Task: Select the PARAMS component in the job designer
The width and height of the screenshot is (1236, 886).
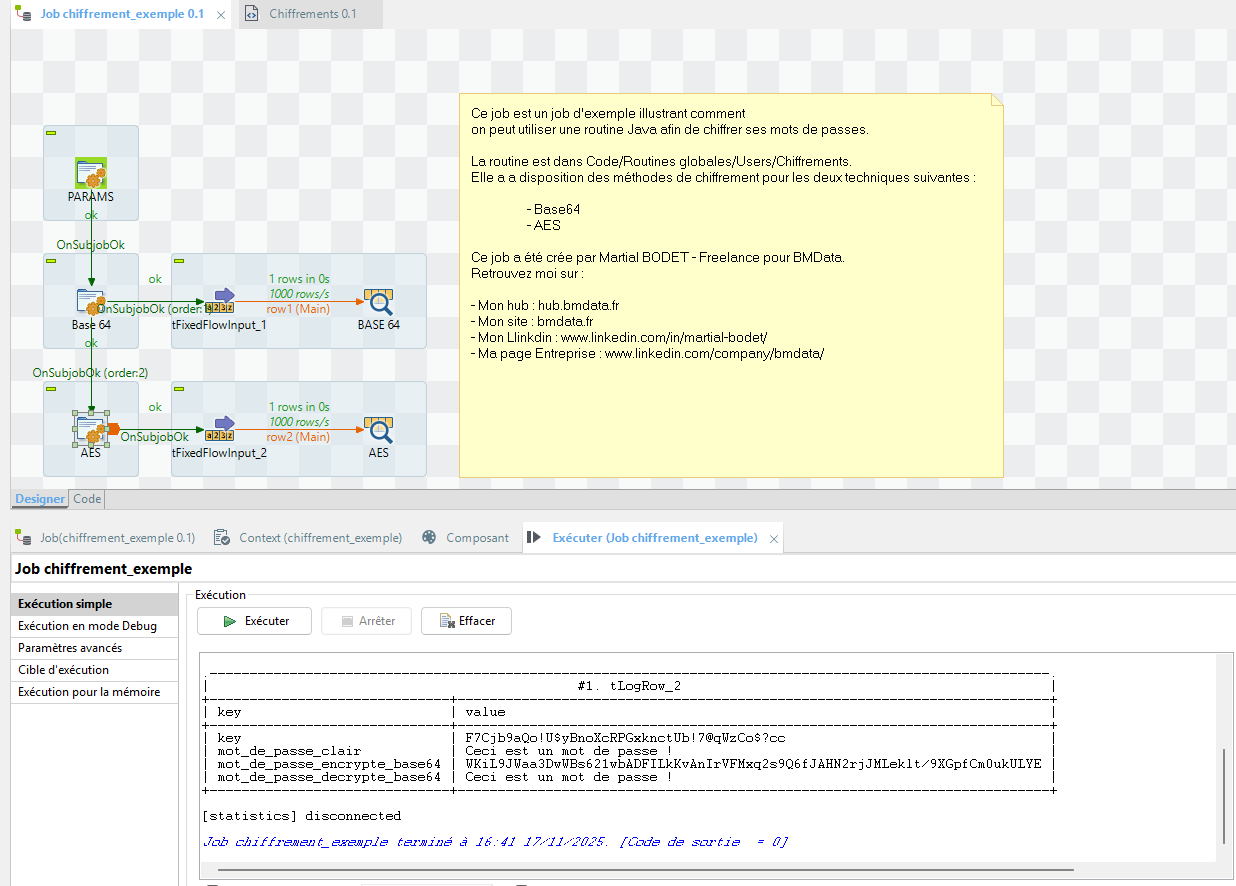Action: pos(90,170)
